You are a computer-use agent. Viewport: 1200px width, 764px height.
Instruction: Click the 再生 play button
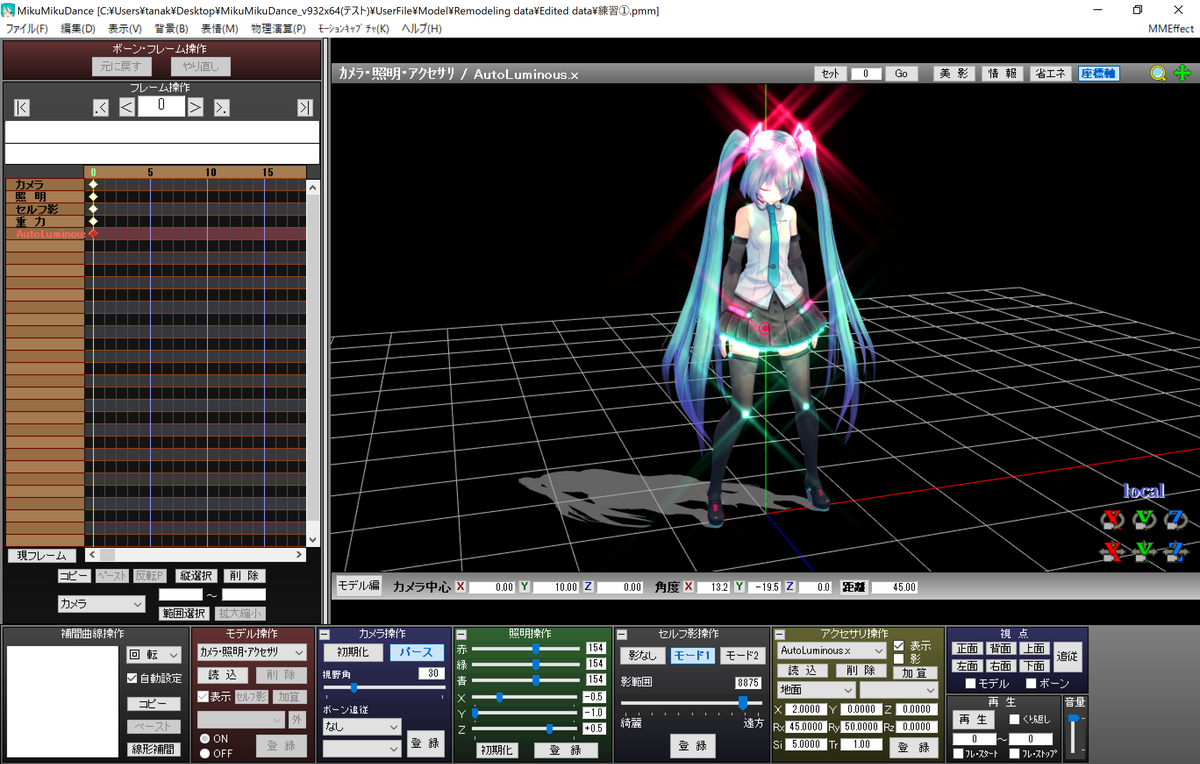coord(972,720)
